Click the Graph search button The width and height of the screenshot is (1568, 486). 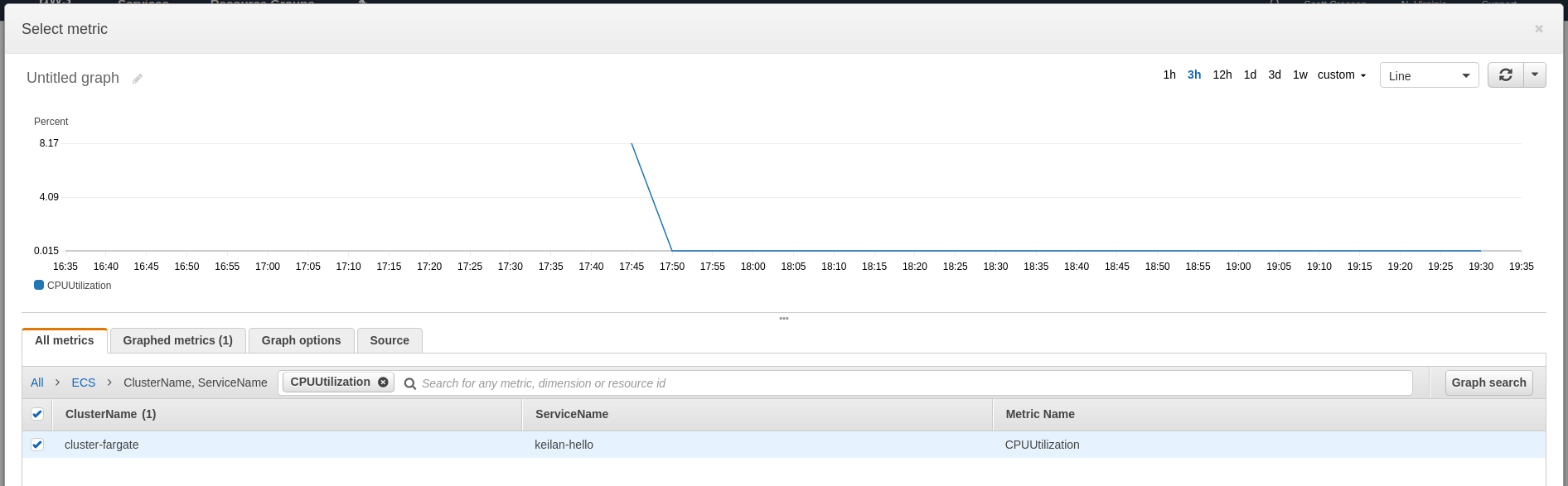(1488, 383)
